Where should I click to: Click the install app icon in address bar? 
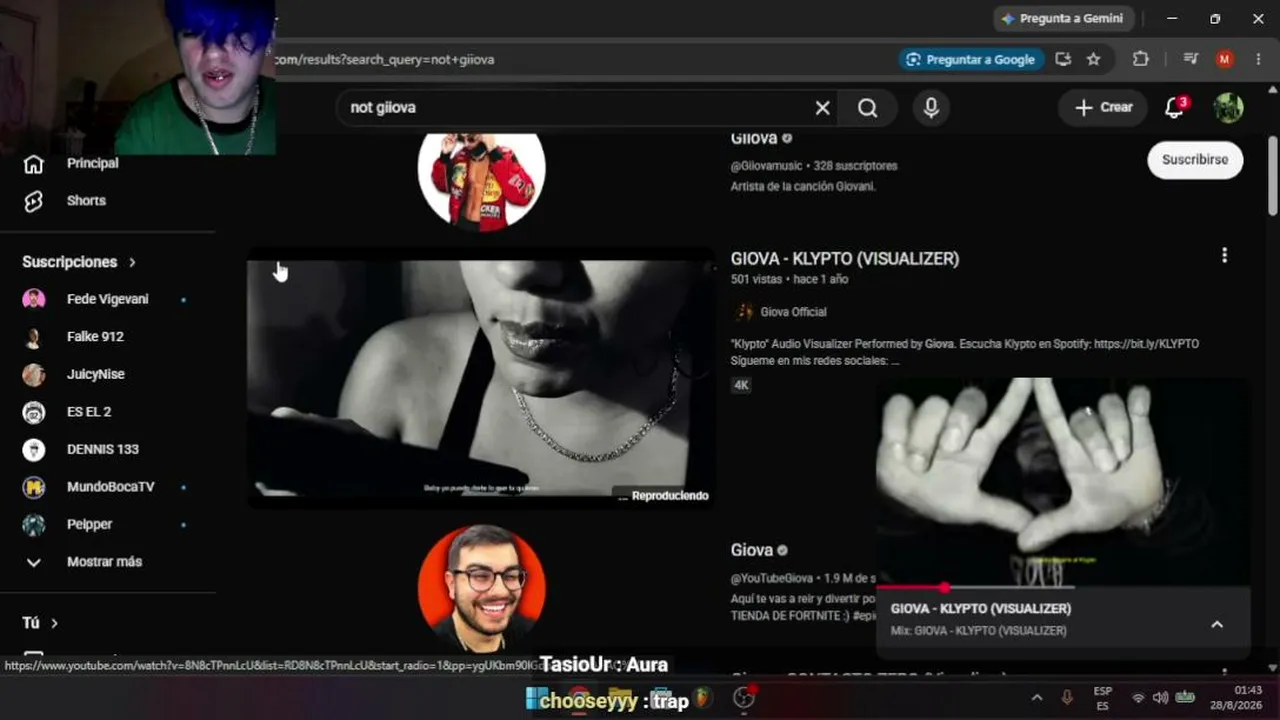click(1063, 59)
